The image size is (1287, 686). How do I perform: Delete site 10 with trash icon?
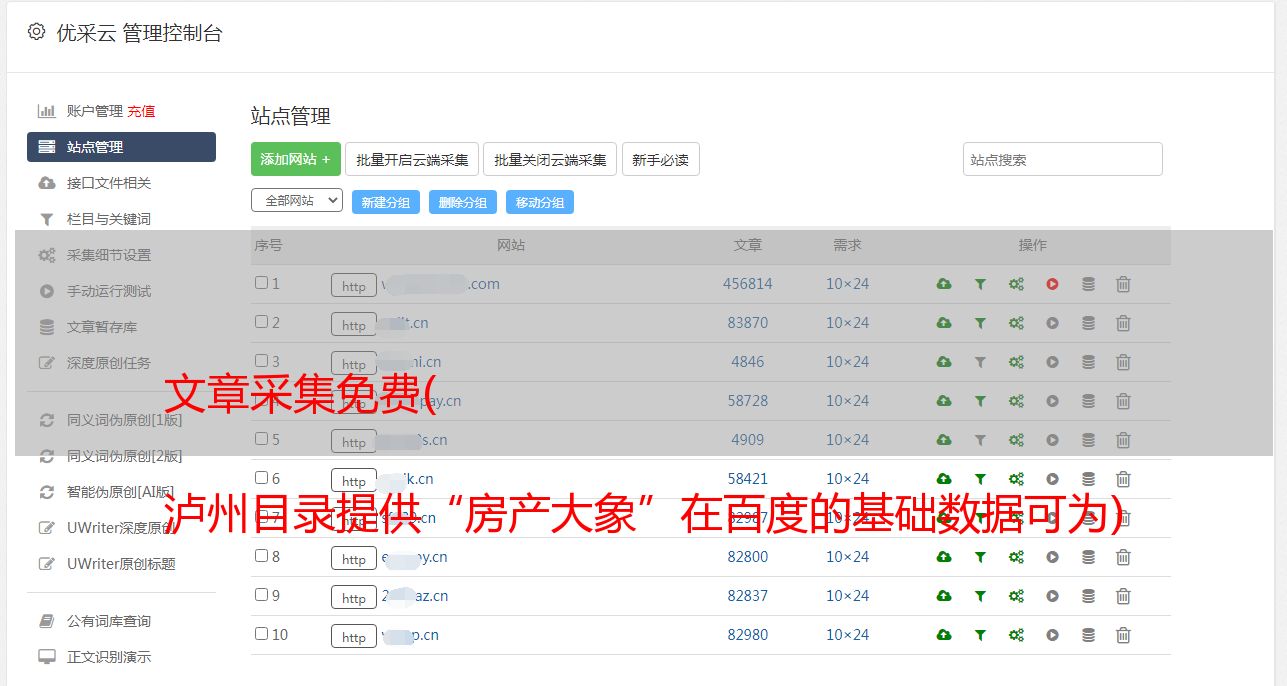(1123, 635)
